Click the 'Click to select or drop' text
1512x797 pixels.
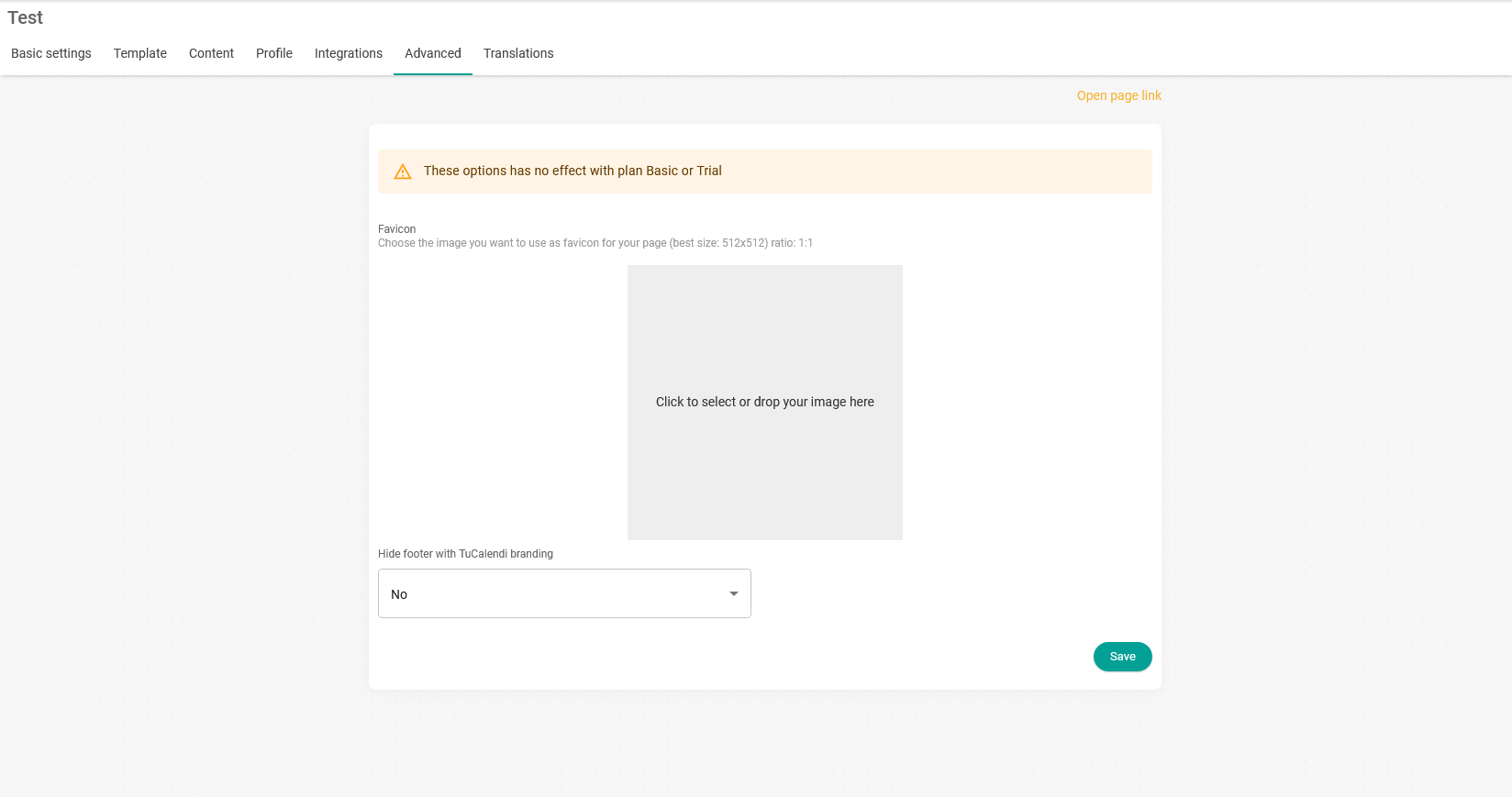click(x=765, y=402)
